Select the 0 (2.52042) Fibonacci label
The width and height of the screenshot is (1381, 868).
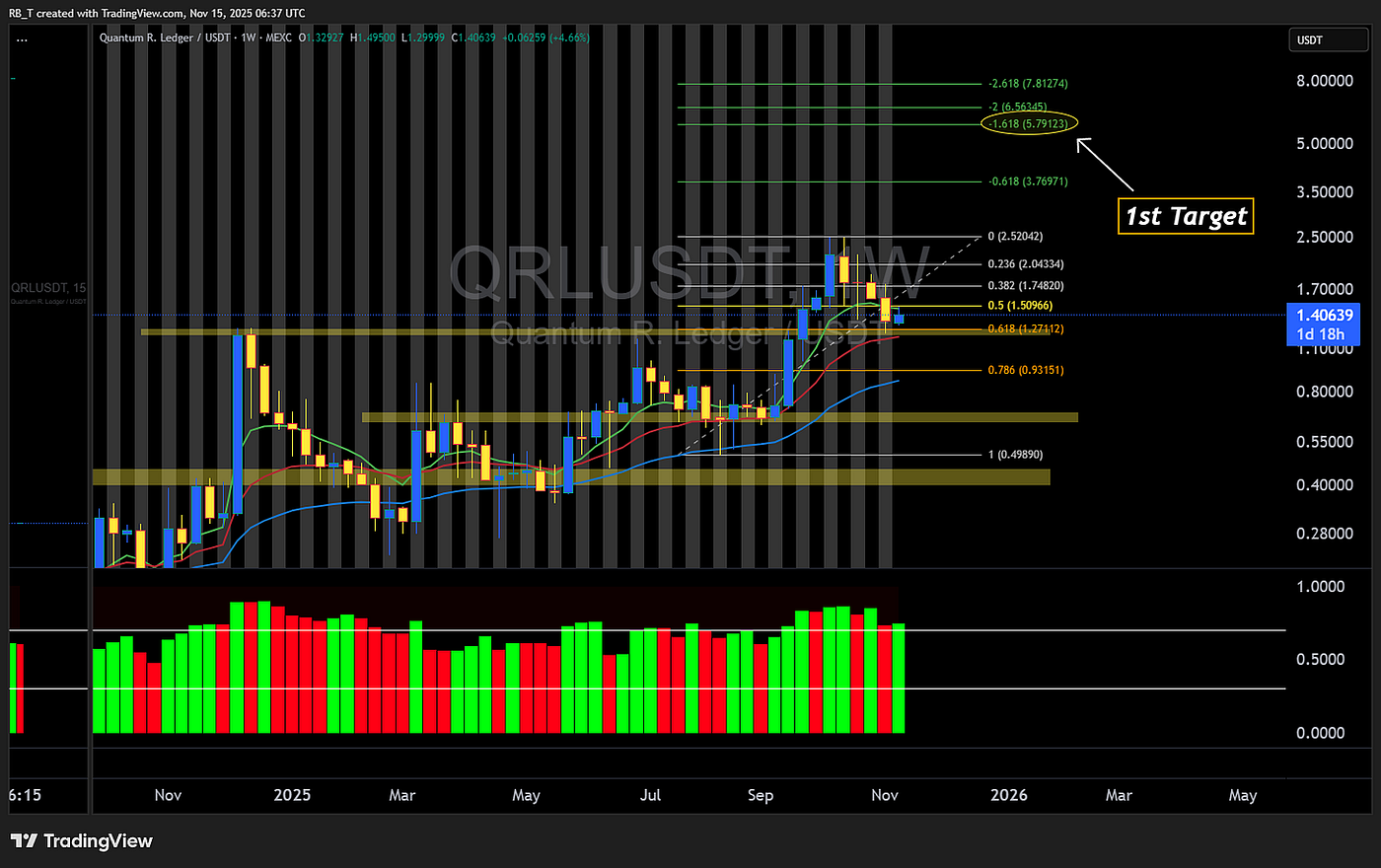click(x=1015, y=237)
